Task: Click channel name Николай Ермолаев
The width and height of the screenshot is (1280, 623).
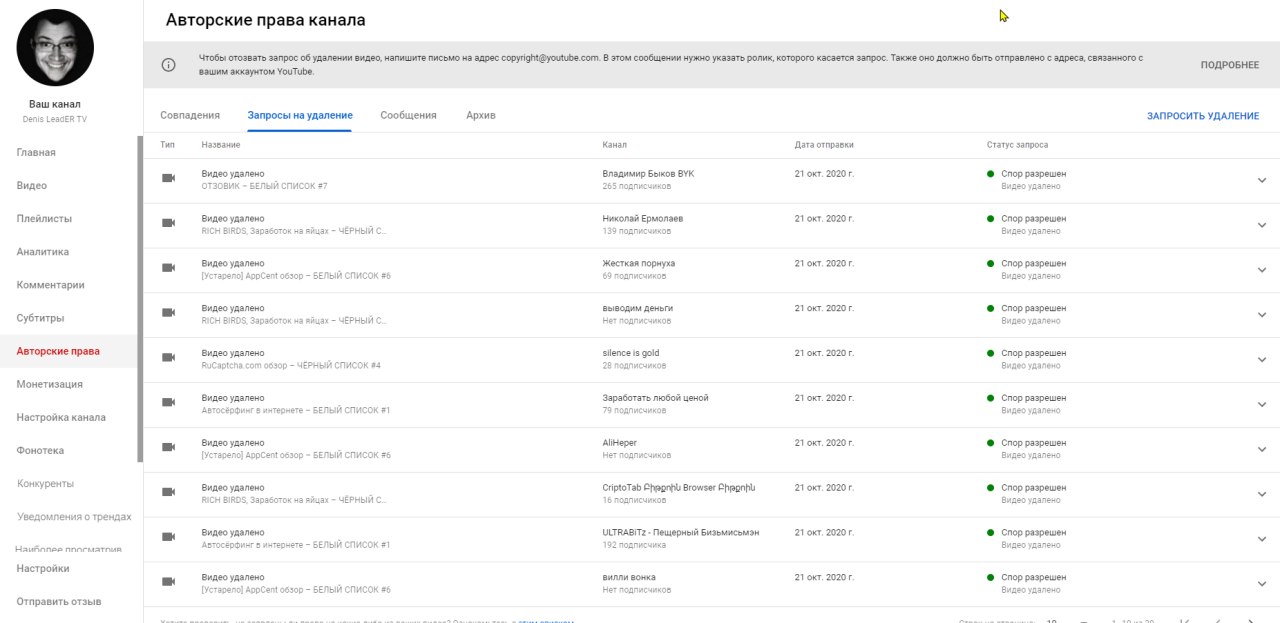Action: (643, 218)
